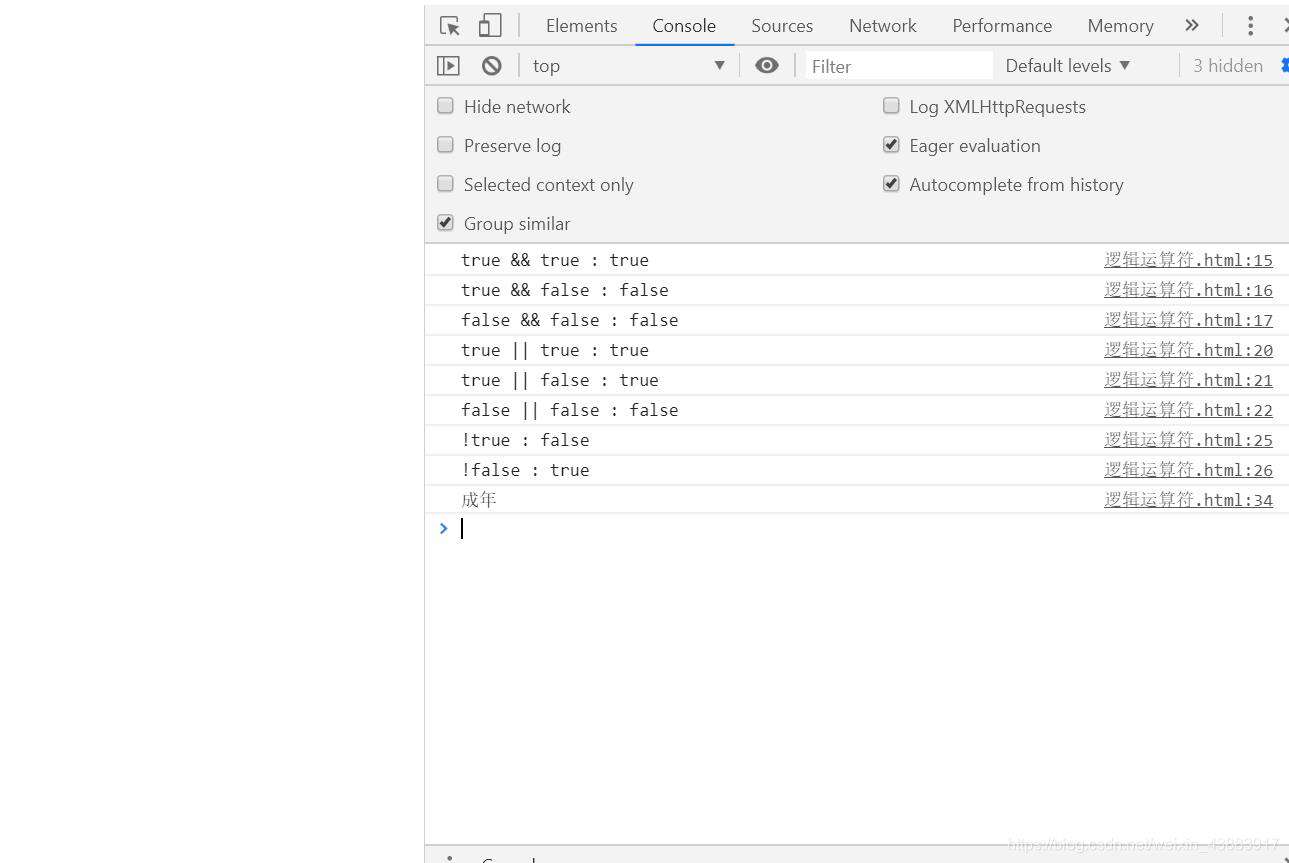
Task: Uncheck the Group similar checkbox
Action: point(445,223)
